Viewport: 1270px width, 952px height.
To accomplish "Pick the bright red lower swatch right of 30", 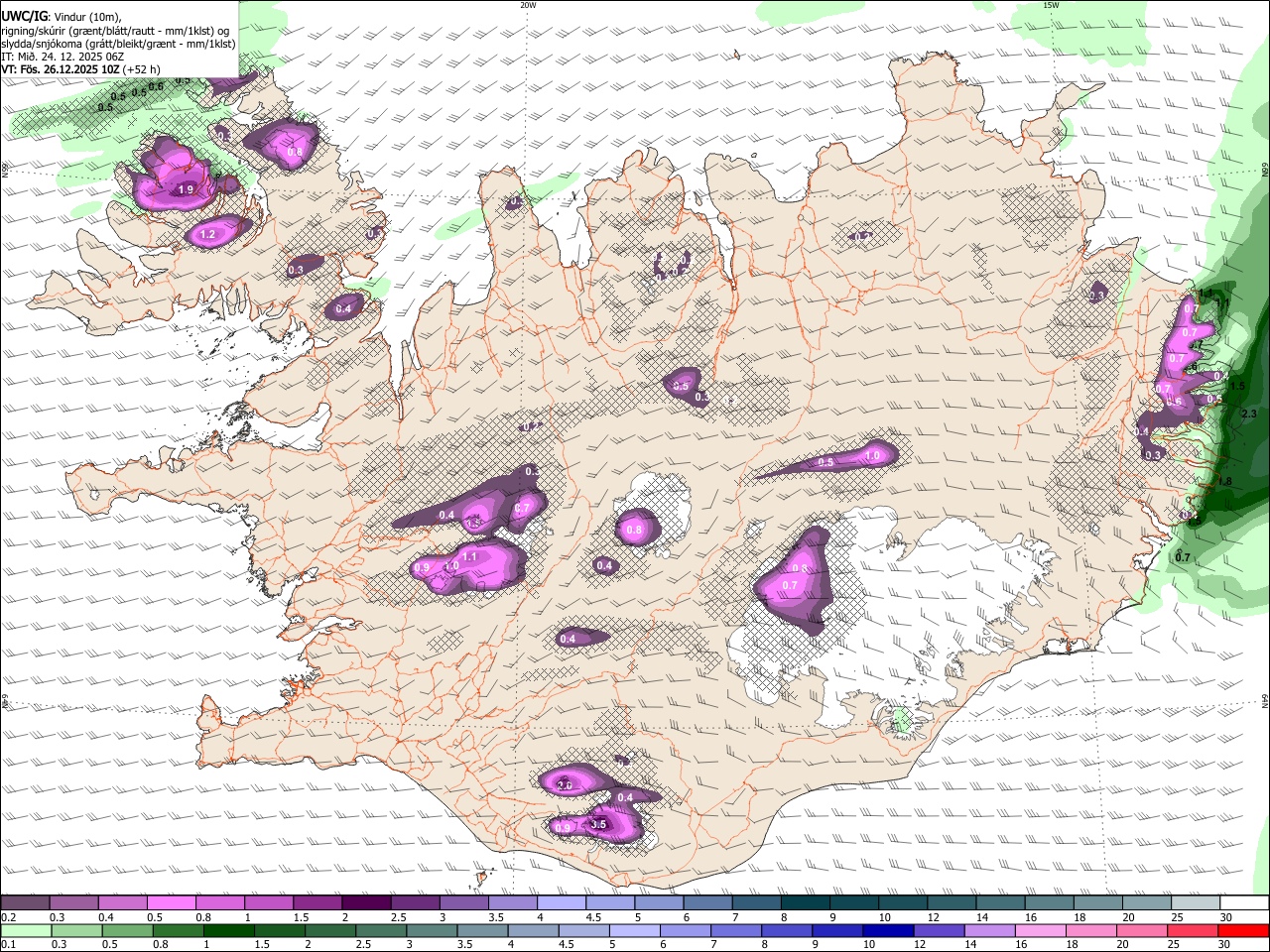I will (x=1243, y=931).
